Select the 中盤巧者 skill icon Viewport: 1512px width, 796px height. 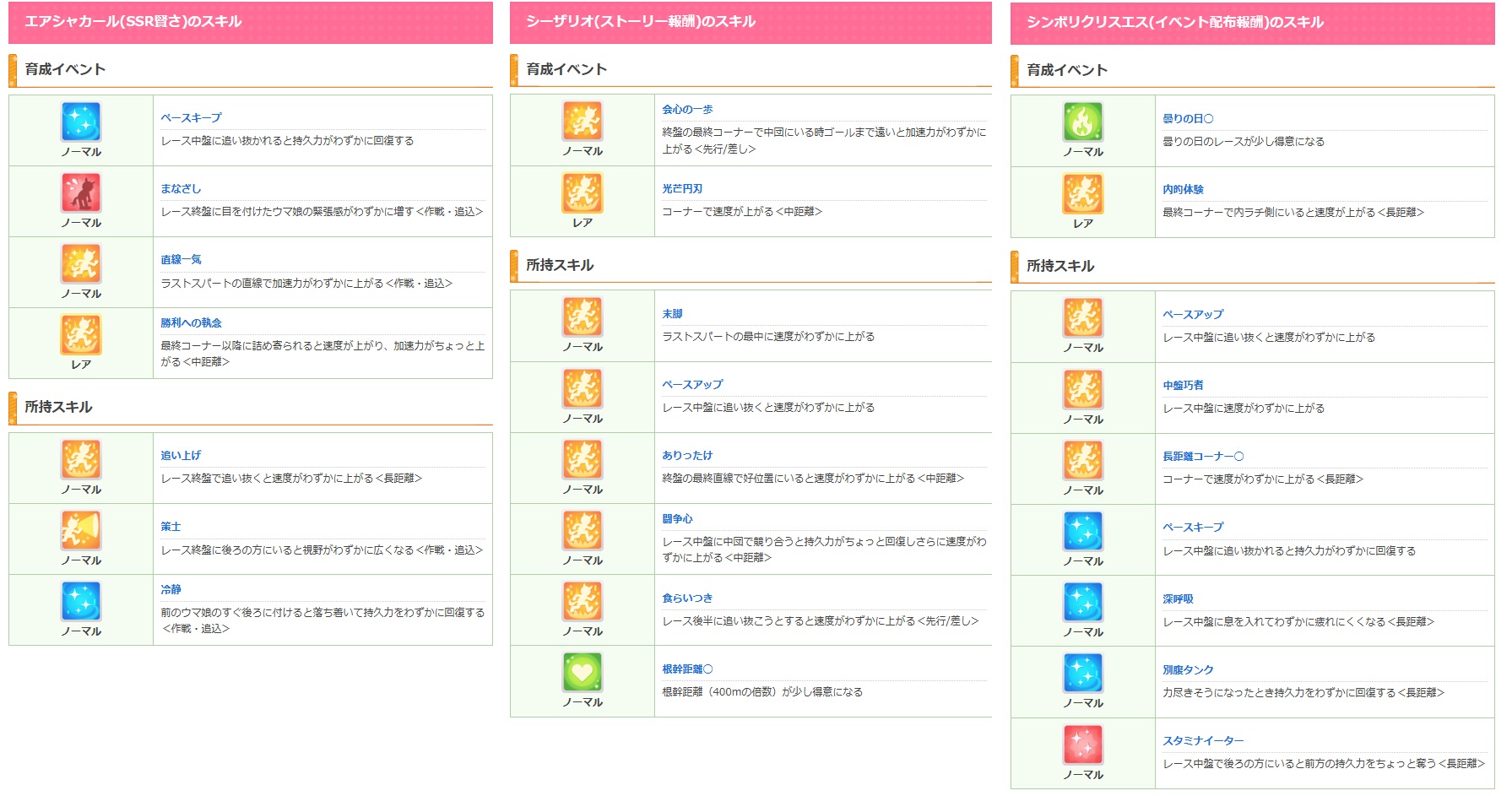(1083, 389)
